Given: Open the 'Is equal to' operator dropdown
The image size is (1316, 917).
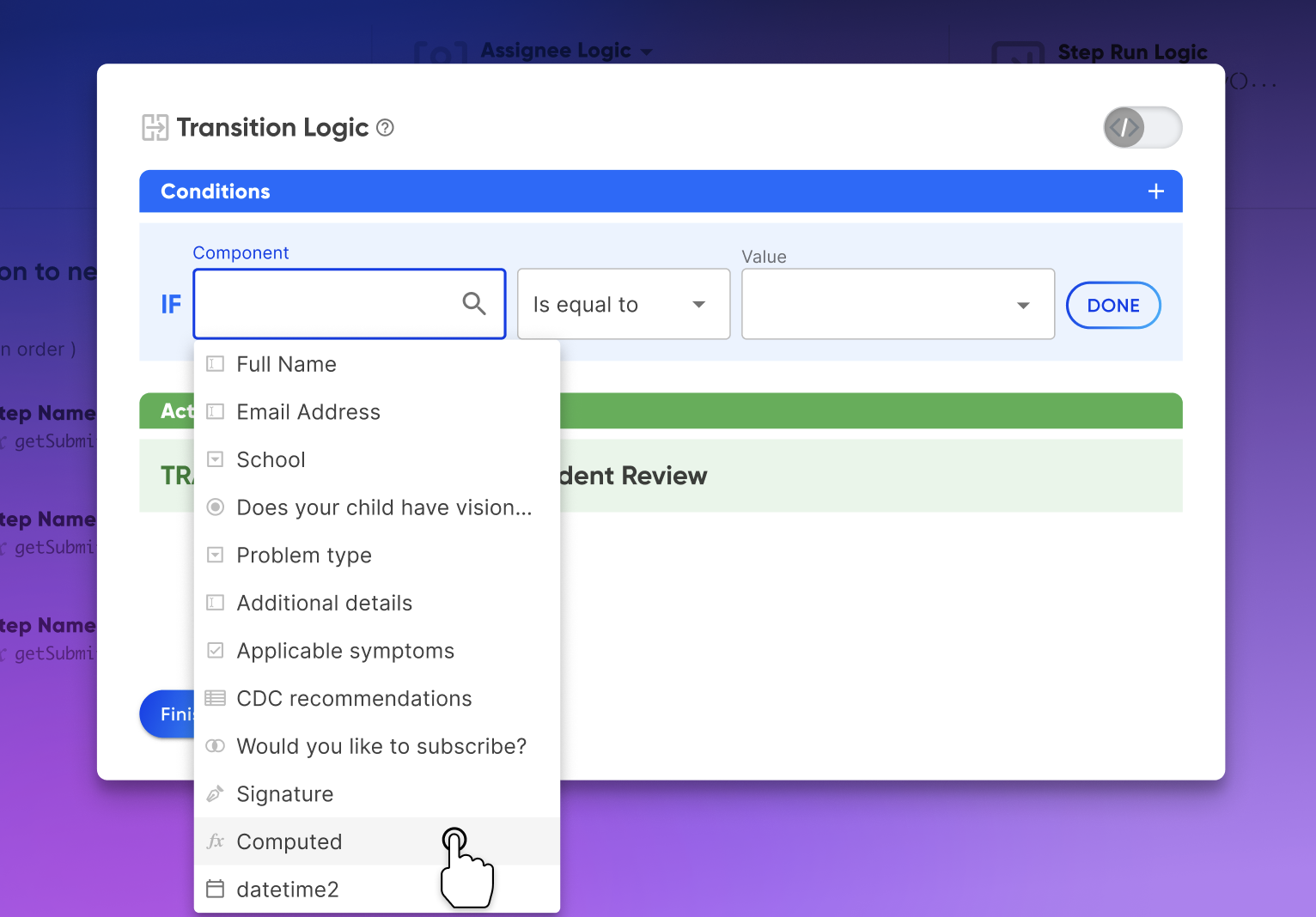Looking at the screenshot, I should 624,304.
